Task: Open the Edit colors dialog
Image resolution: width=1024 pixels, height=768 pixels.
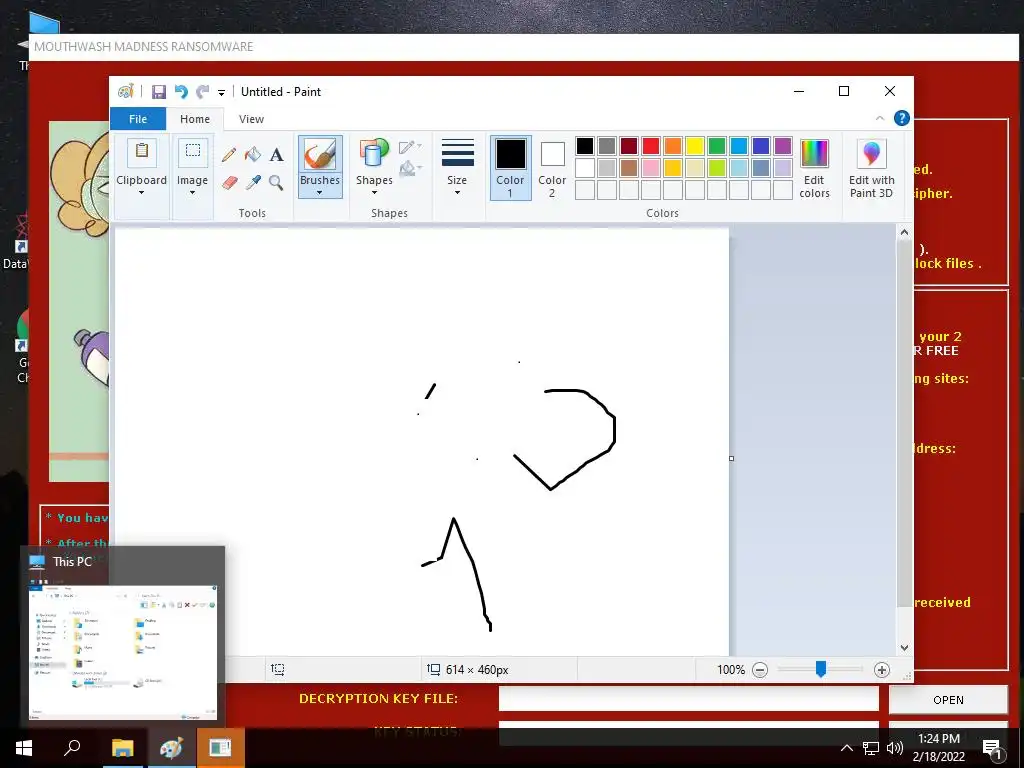Action: click(x=814, y=168)
